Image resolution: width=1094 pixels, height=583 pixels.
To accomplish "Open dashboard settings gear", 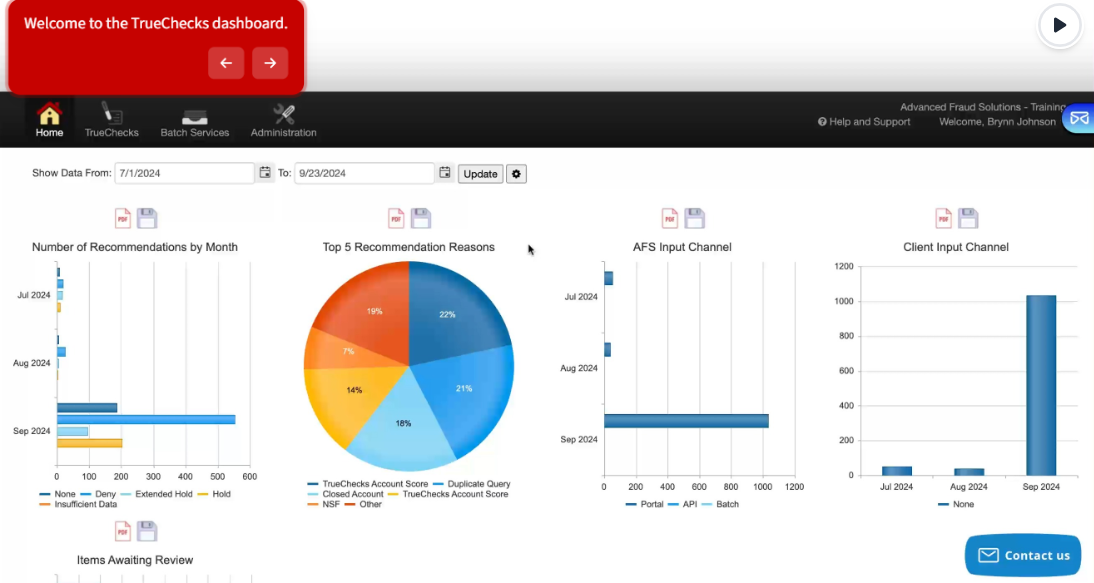I will [x=516, y=174].
